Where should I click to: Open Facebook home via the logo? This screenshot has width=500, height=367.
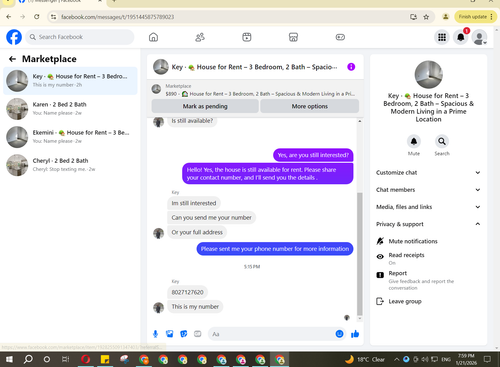point(14,37)
